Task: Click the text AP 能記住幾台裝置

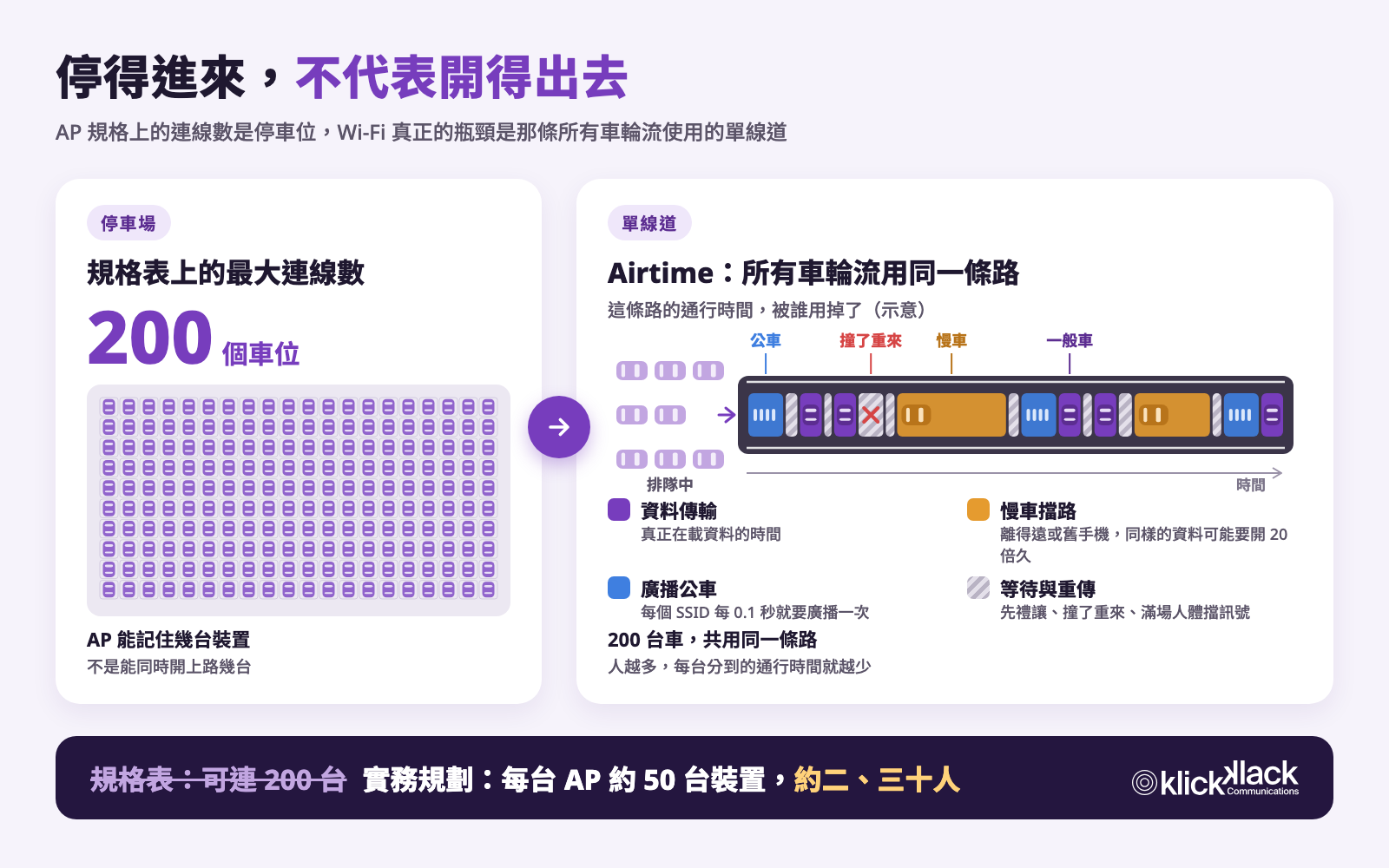Action: [x=168, y=640]
